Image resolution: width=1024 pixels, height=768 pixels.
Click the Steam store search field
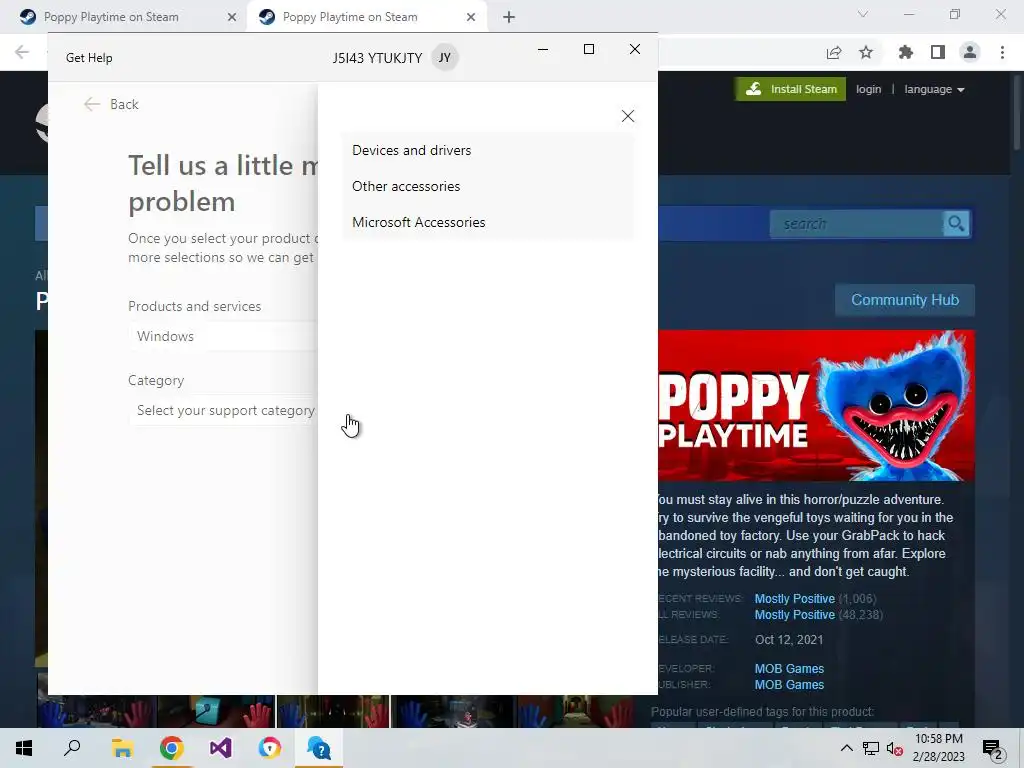pos(857,224)
